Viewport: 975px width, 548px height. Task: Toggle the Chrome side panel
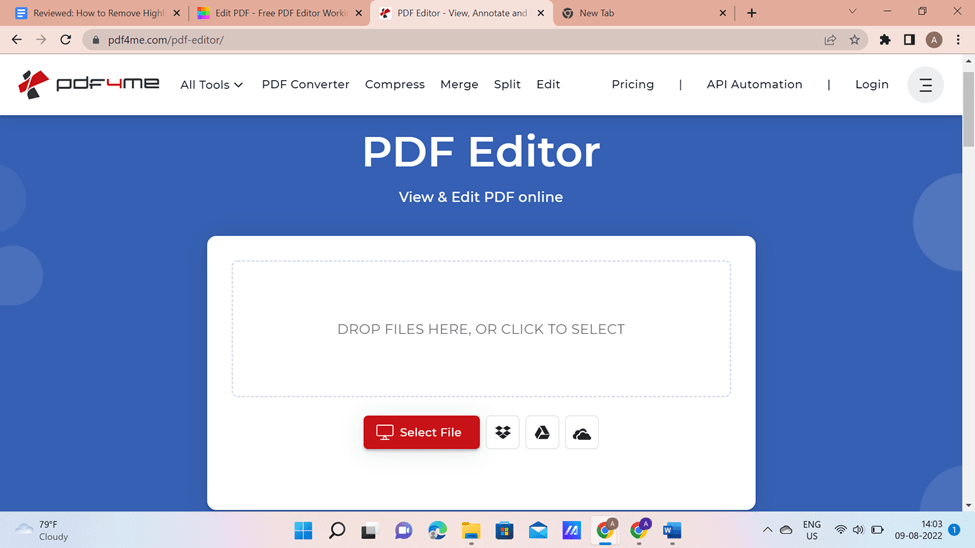click(909, 40)
